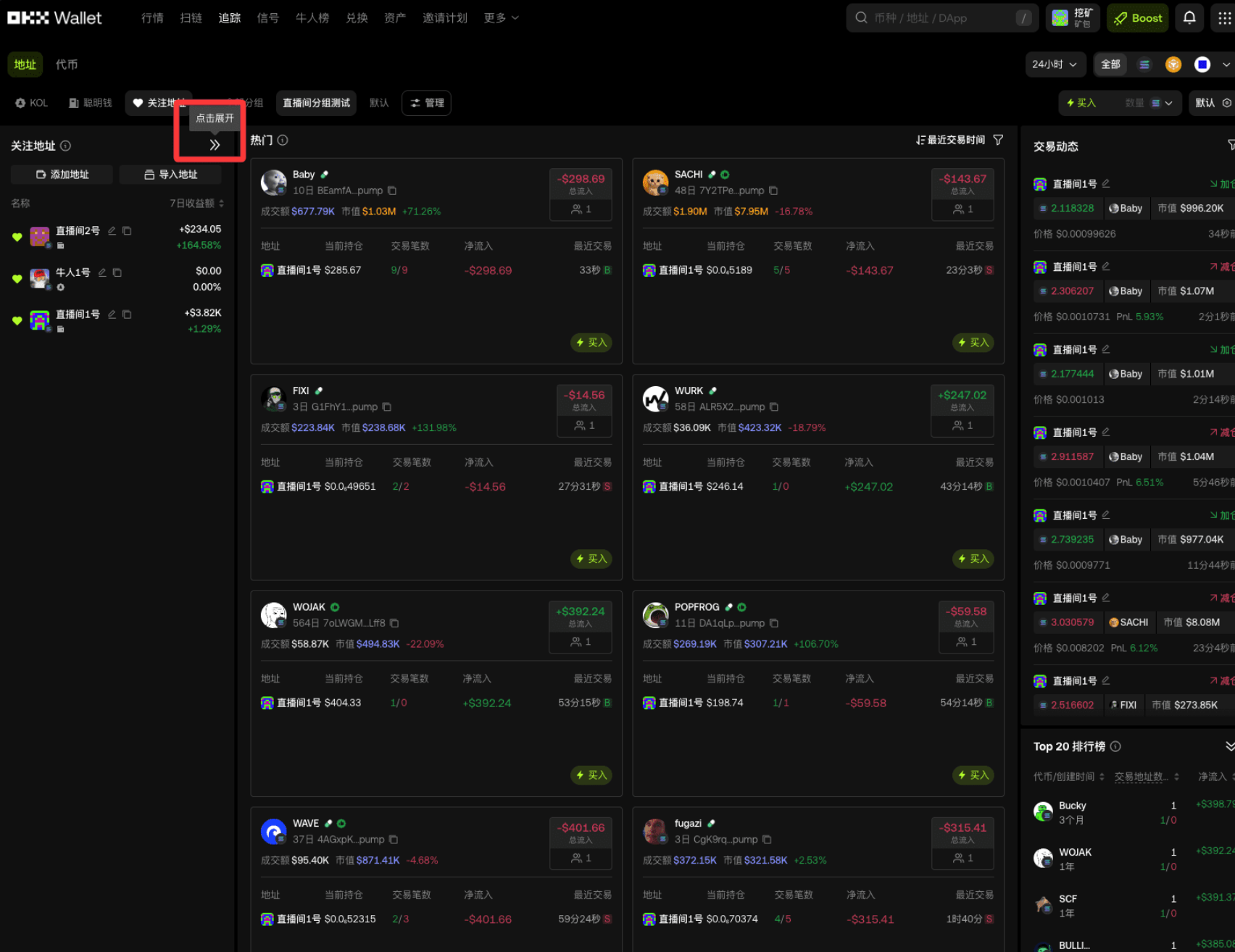Viewport: 1235px width, 952px height.
Task: Filter by the BNB chain icon
Action: click(x=1173, y=64)
